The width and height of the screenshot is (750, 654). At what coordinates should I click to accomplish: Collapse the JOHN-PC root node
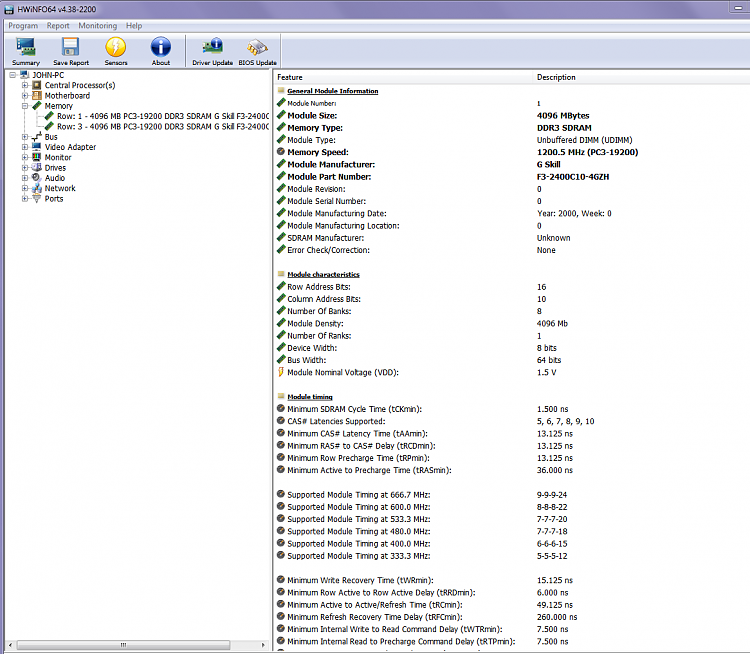(x=12, y=75)
